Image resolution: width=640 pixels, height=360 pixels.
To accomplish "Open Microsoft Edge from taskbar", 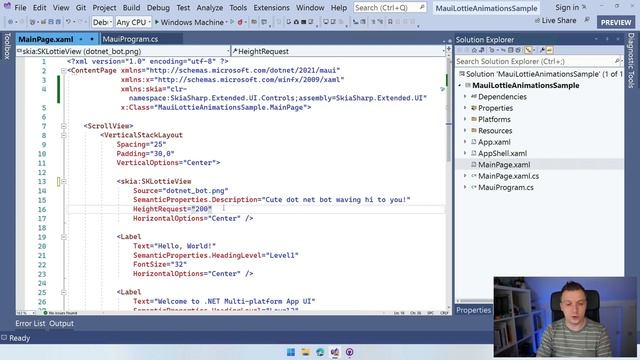I will pyautogui.click(x=320, y=352).
